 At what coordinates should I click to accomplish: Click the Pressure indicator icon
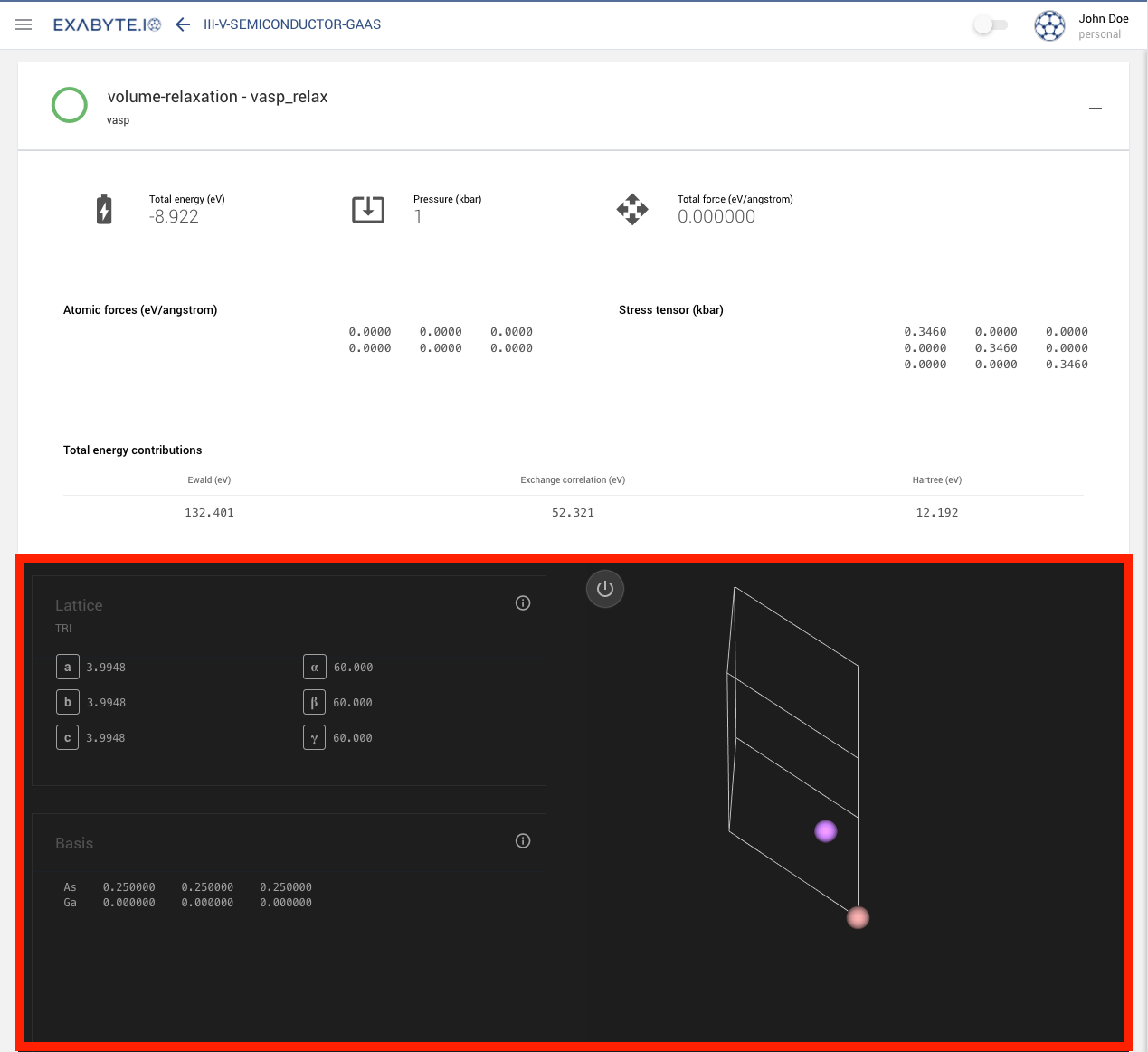coord(367,209)
